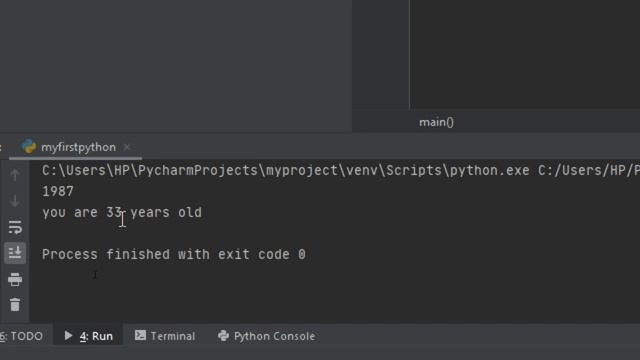Click the python.exe path line in the console
Screen dimensions: 640x360
[341, 170]
